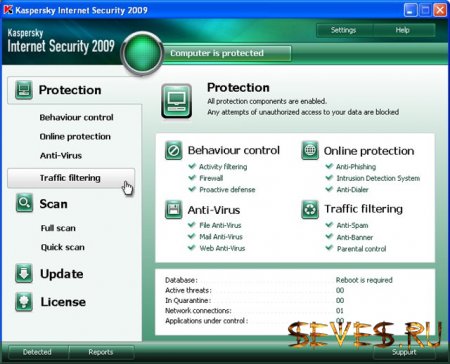Image resolution: width=450 pixels, height=364 pixels.
Task: Click the Intrusion Detection System checkmark
Action: click(329, 178)
